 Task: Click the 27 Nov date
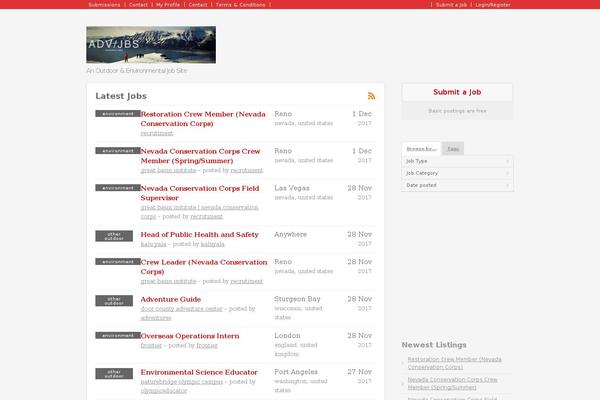pyautogui.click(x=359, y=372)
